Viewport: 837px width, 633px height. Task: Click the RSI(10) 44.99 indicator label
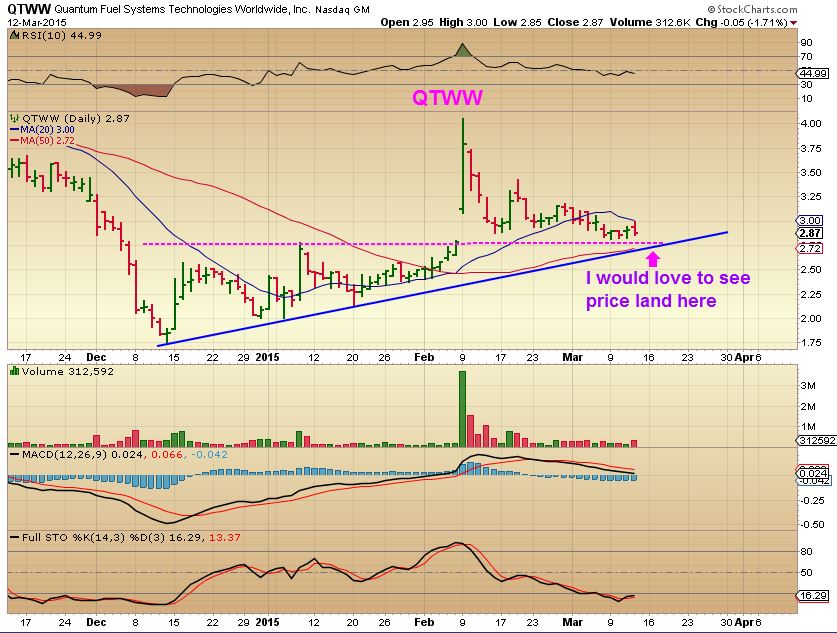(61, 36)
